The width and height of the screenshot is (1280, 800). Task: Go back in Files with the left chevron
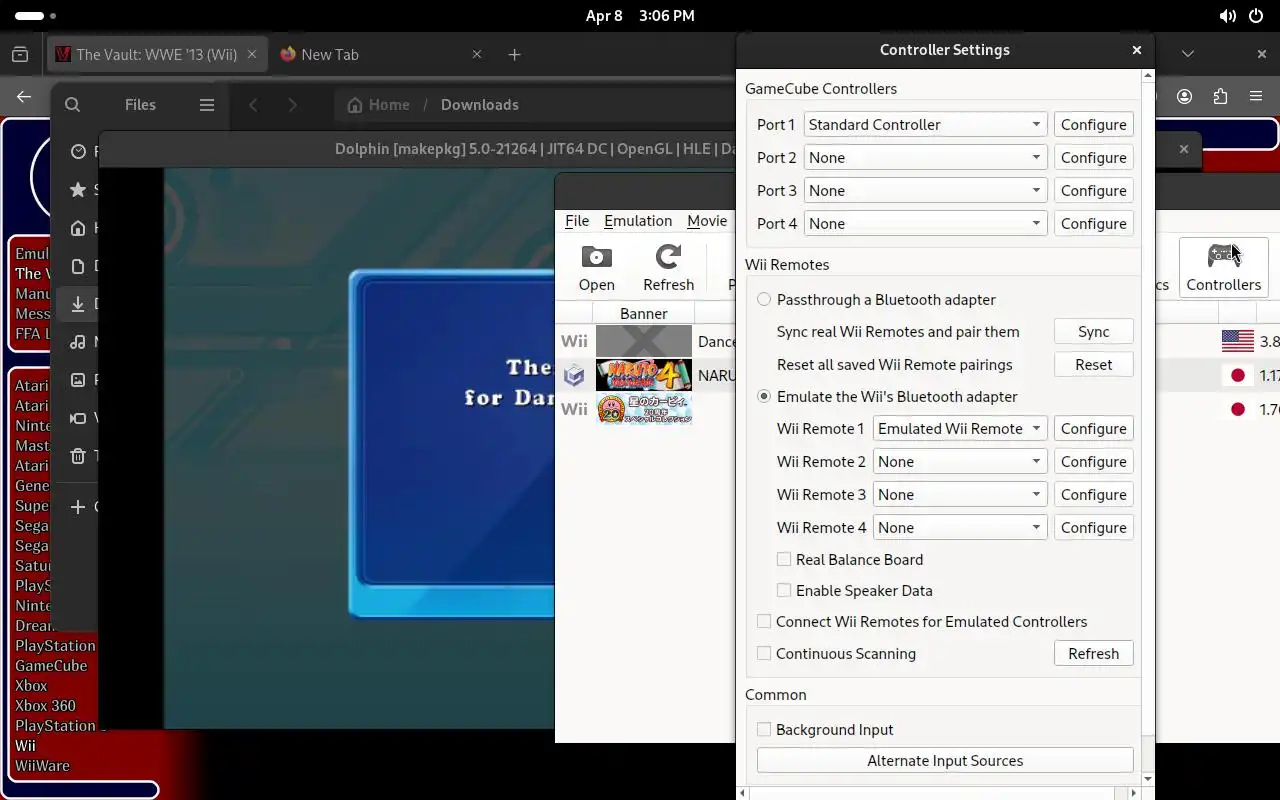(254, 104)
